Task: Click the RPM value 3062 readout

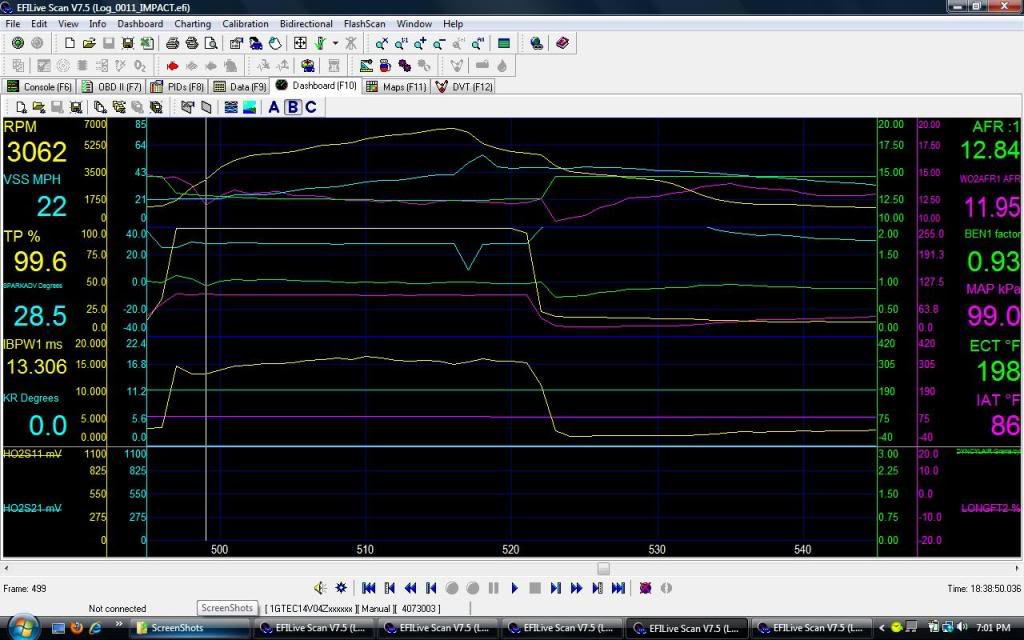Action: coord(37,152)
